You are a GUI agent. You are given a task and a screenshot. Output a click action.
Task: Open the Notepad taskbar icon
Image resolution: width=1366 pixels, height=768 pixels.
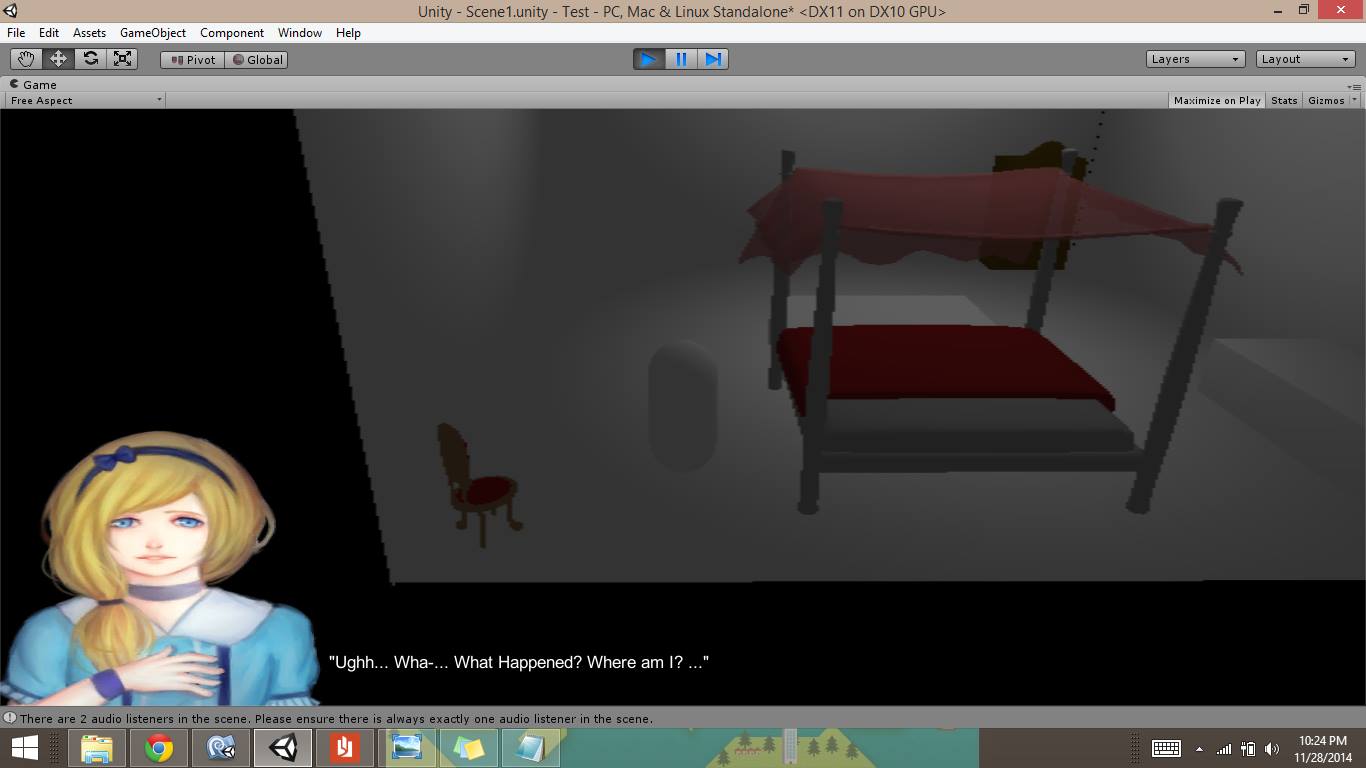click(x=531, y=748)
